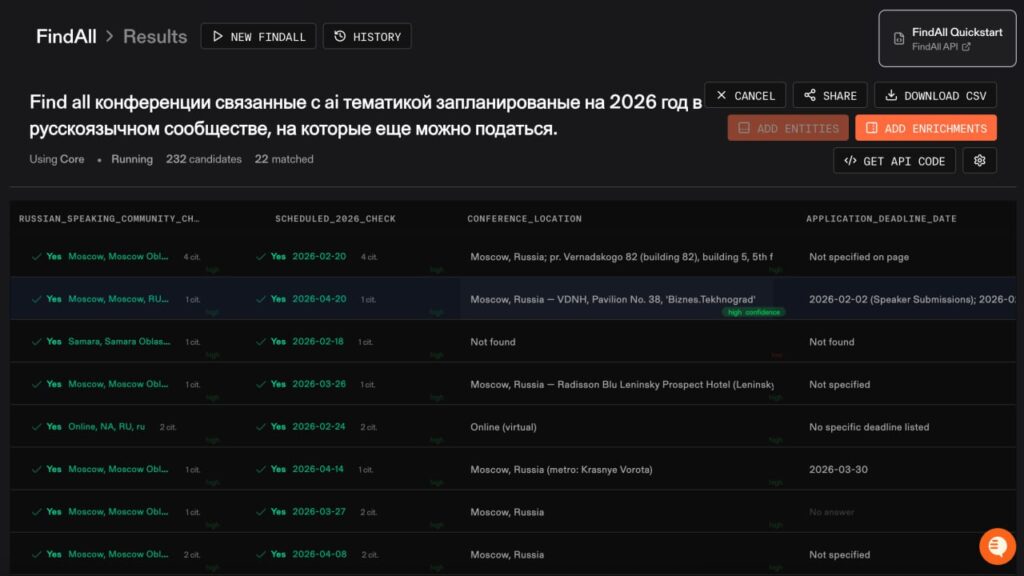Viewport: 1024px width, 576px height.
Task: Click the high confidence badge on the VDNH row
Action: [753, 311]
